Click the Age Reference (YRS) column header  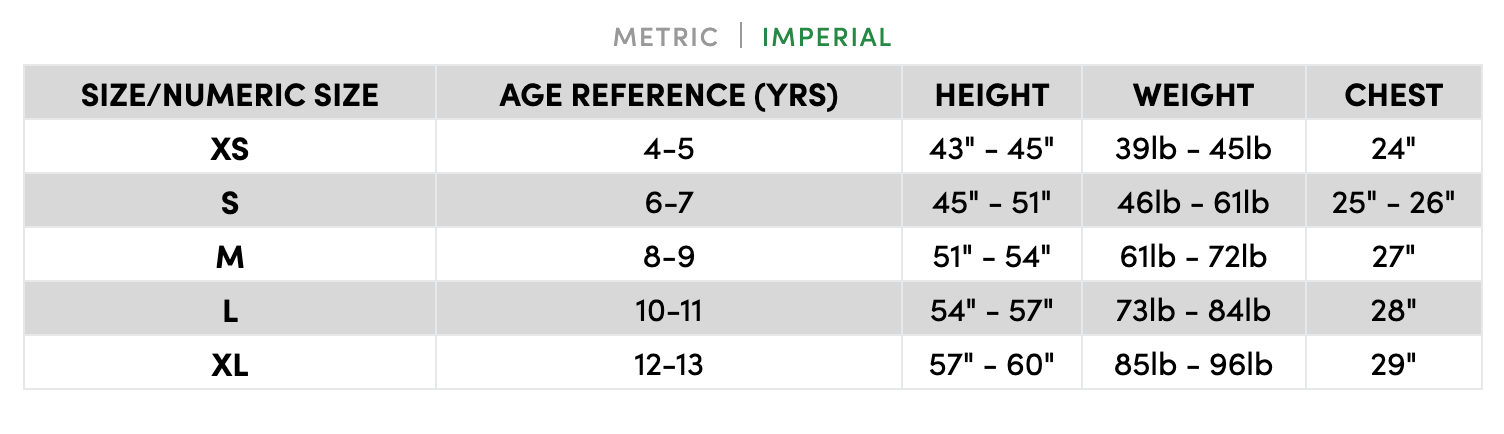(x=668, y=95)
